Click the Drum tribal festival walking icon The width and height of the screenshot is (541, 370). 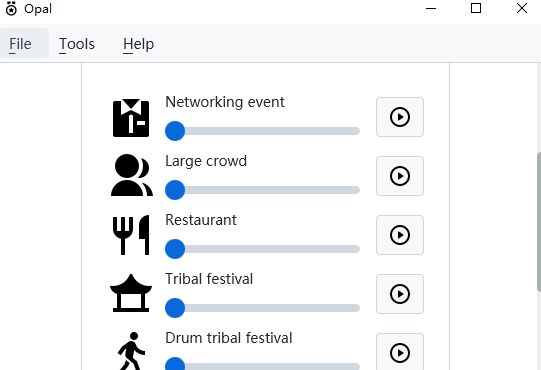(x=131, y=351)
